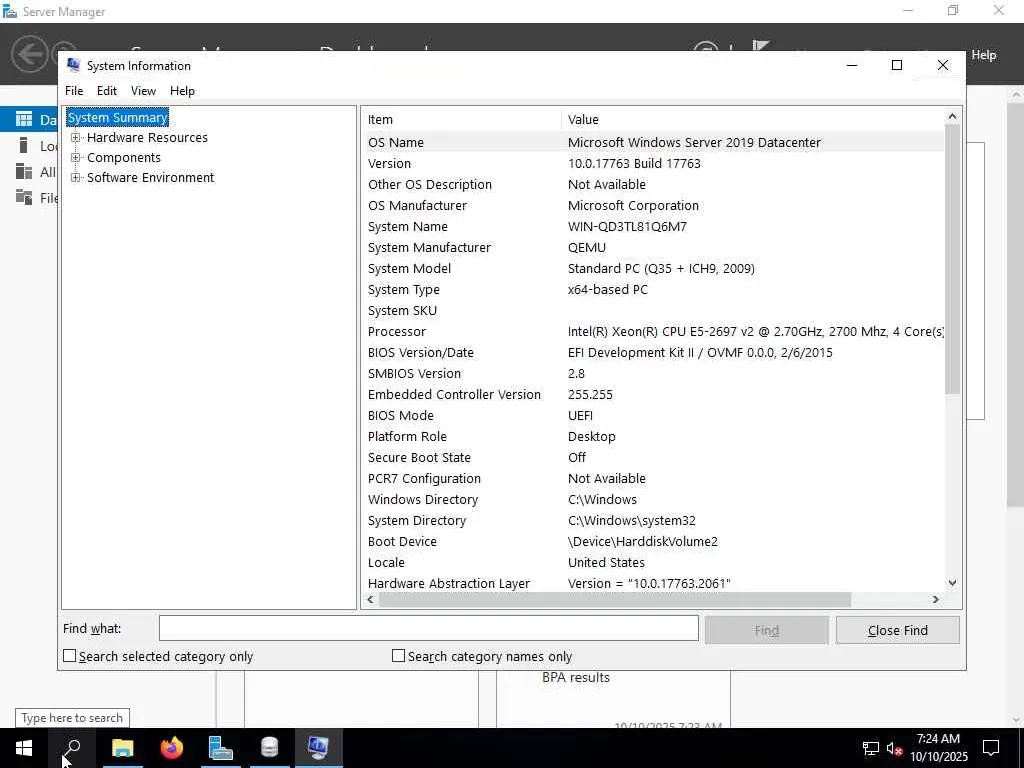The image size is (1024, 768).
Task: Open the database disk taskbar icon
Action: coord(269,748)
